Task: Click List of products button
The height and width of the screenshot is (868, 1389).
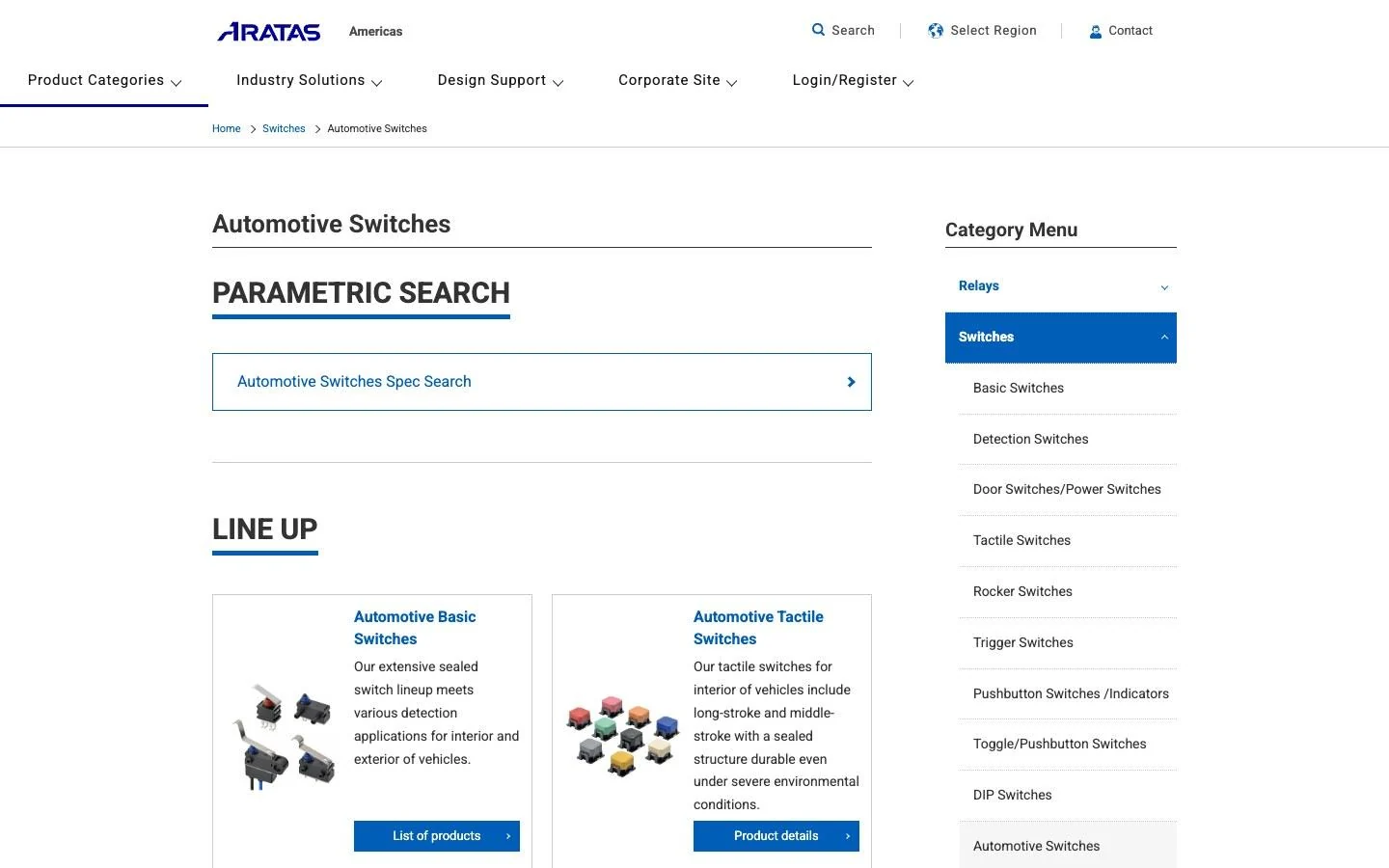Action: point(437,836)
